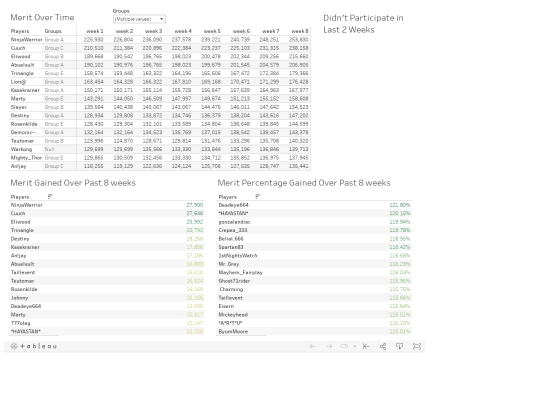The image size is (540, 405).
Task: Select the Players header in the Merit Over Time table
Action: click(x=20, y=31)
